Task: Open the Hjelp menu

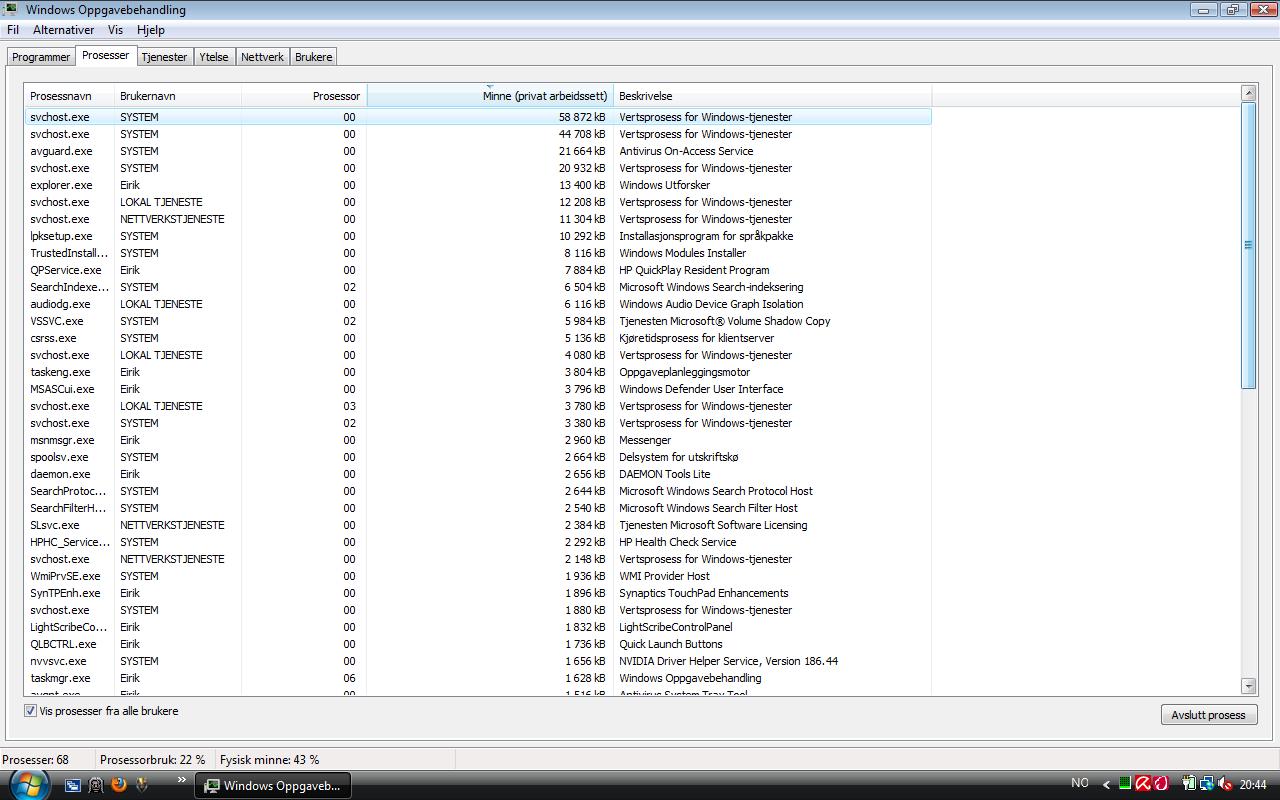Action: click(x=151, y=30)
